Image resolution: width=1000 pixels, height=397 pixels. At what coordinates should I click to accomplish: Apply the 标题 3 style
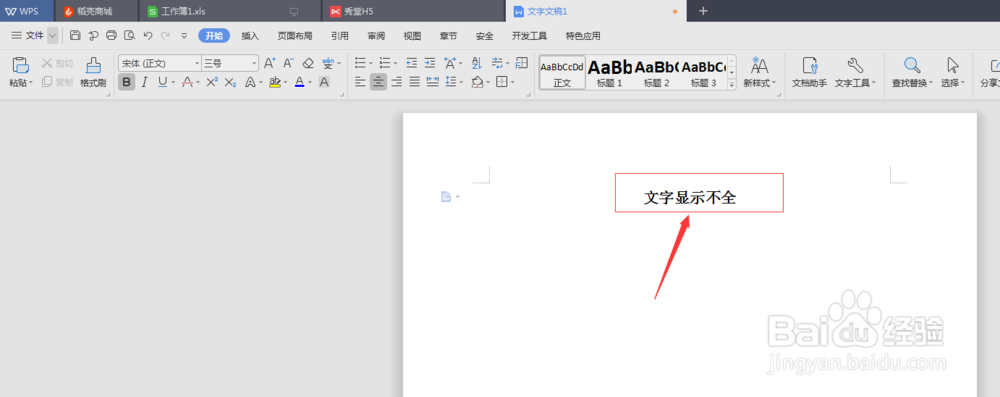click(704, 73)
